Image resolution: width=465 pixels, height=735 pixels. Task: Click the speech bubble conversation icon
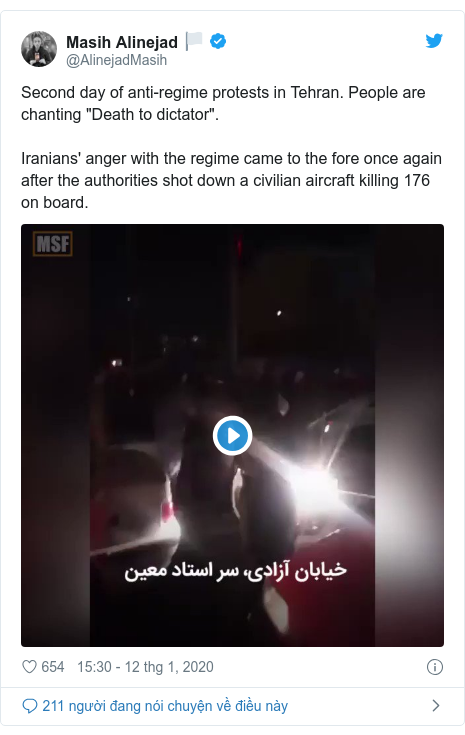click(30, 705)
